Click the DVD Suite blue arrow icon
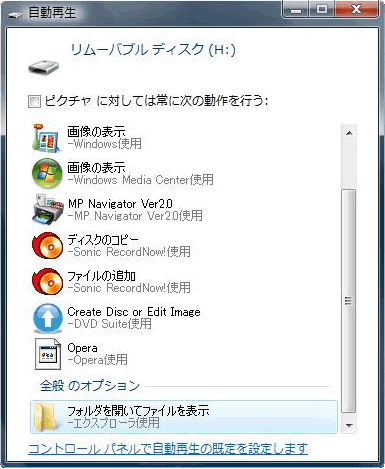The width and height of the screenshot is (385, 469). pos(48,318)
